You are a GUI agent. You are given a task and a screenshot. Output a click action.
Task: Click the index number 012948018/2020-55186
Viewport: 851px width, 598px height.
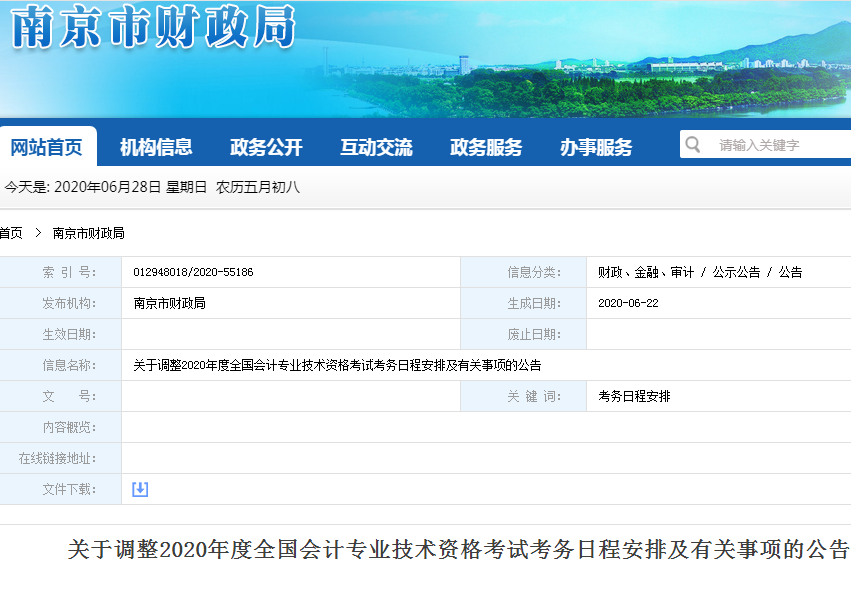[193, 272]
